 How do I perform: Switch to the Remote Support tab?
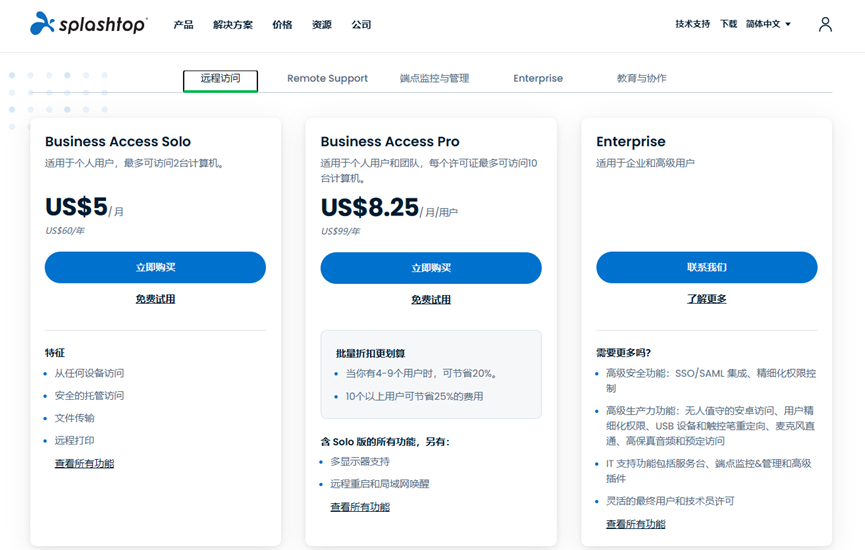[327, 78]
